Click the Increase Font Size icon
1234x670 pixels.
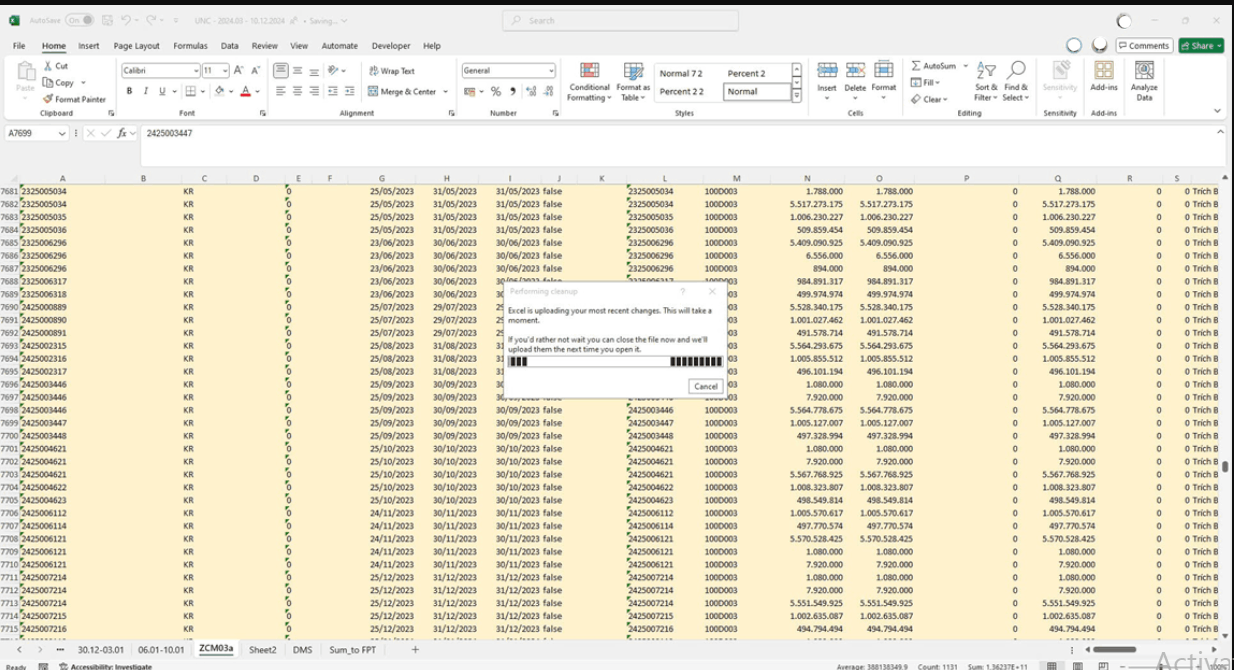(x=239, y=71)
